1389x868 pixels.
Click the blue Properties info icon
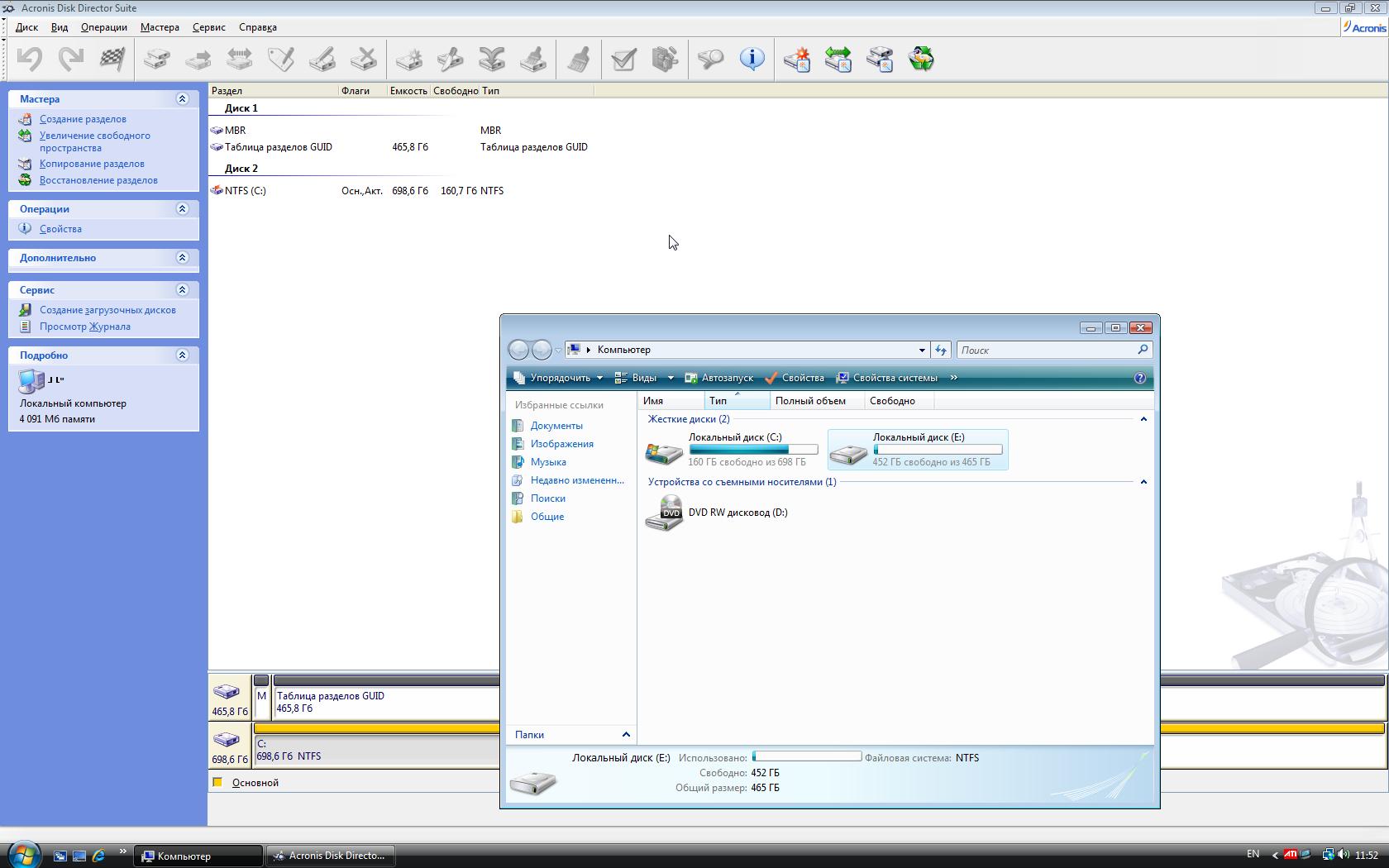pos(752,59)
